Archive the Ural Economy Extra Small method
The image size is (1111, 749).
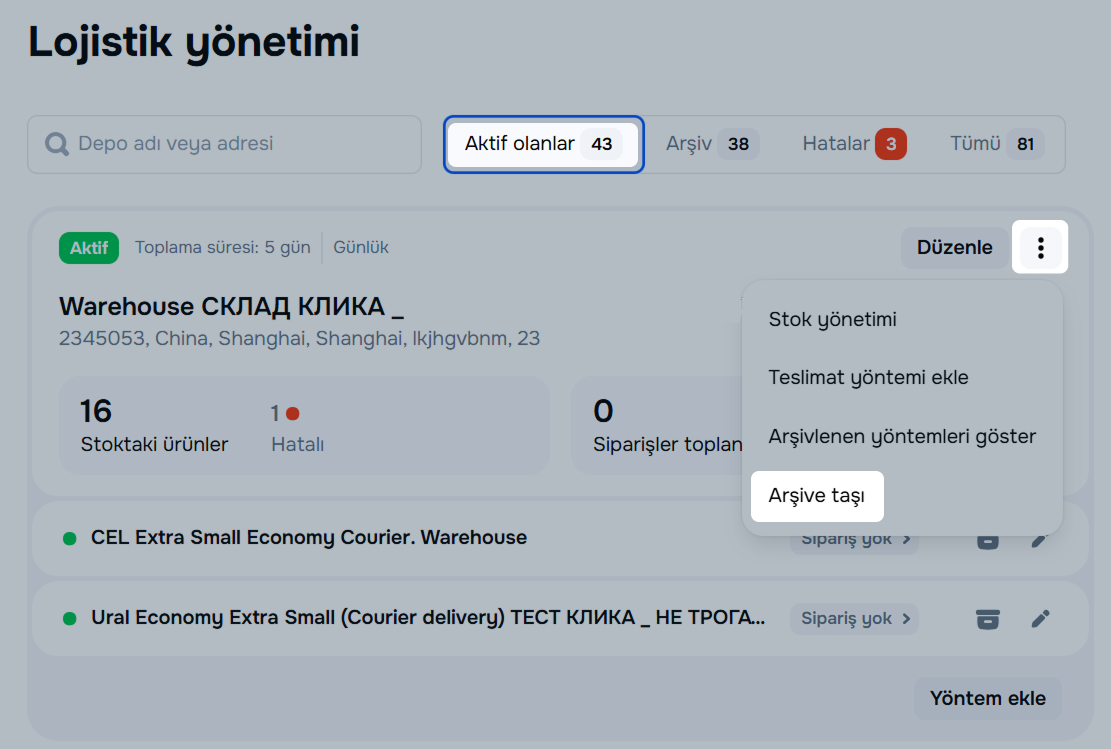987,619
